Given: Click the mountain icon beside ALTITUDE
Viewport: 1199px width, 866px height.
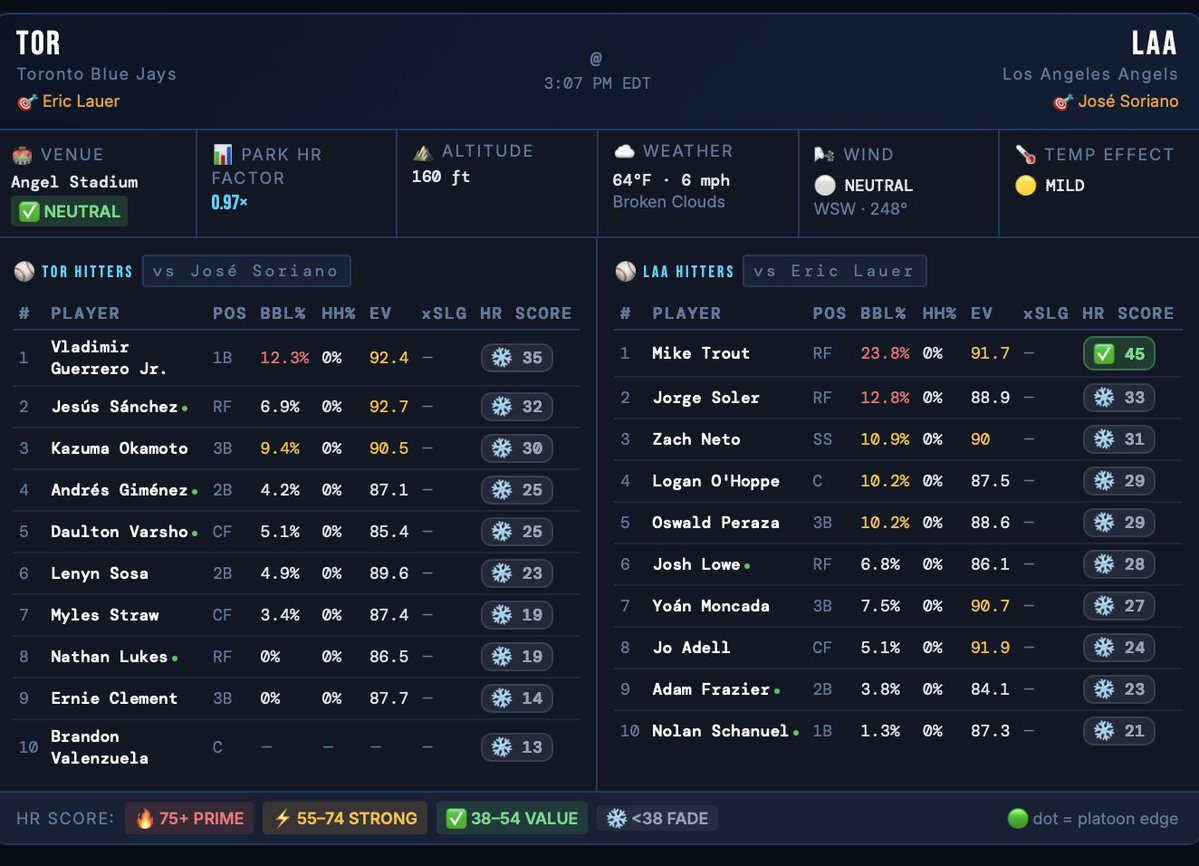Looking at the screenshot, I should coord(423,152).
